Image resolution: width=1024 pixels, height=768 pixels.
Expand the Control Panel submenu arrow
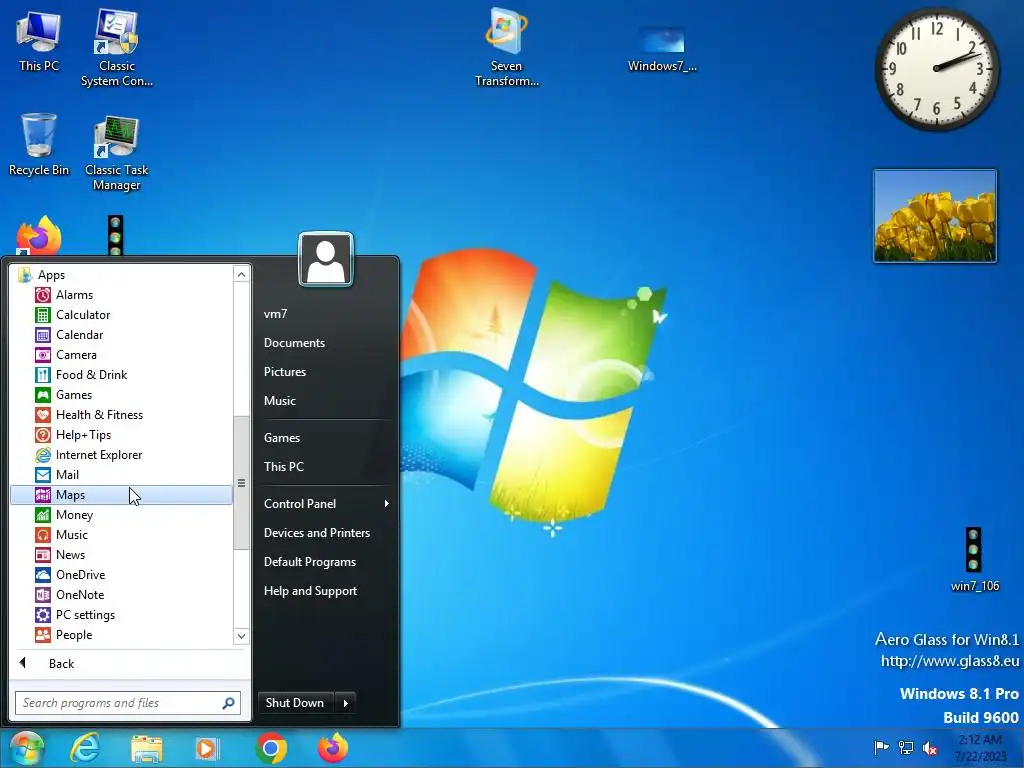387,504
